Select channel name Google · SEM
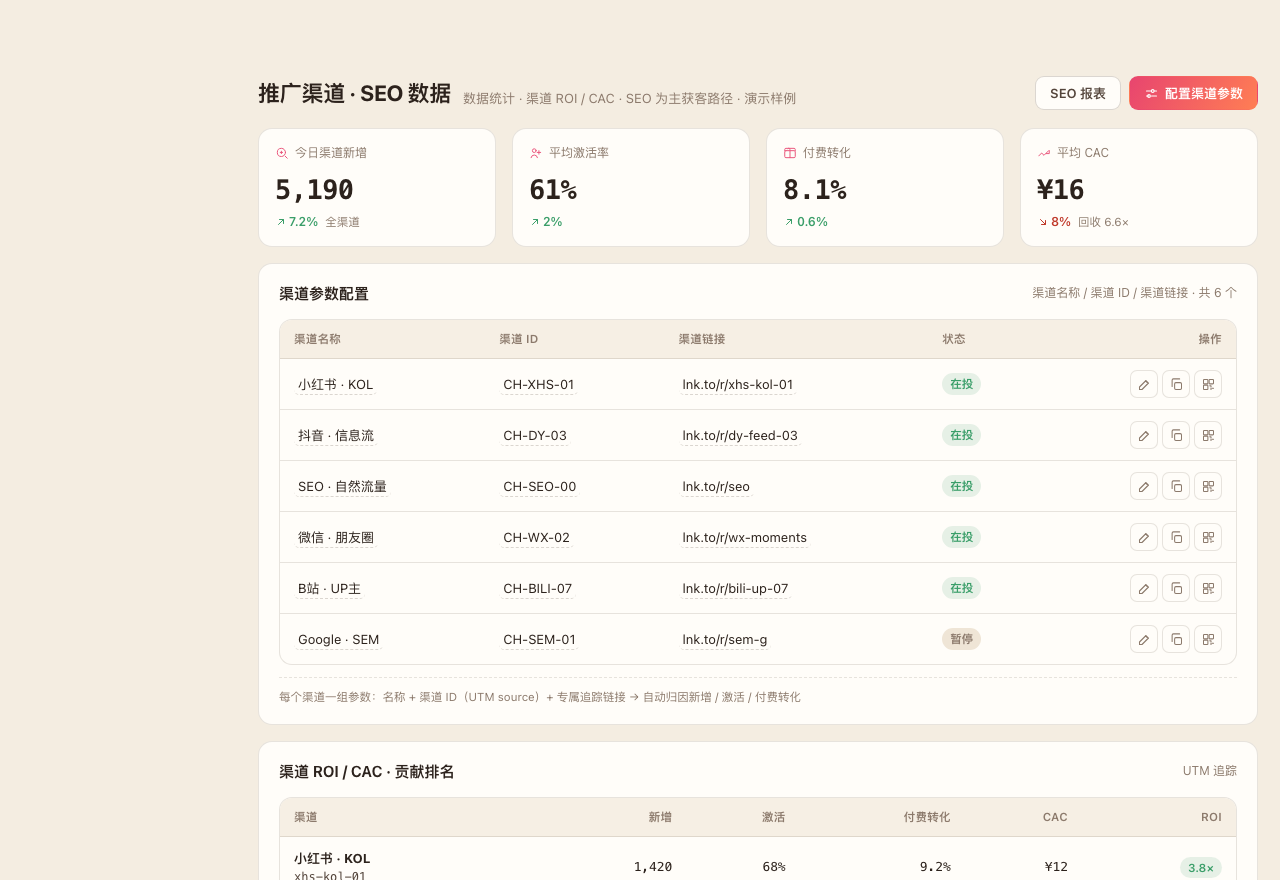 click(338, 640)
